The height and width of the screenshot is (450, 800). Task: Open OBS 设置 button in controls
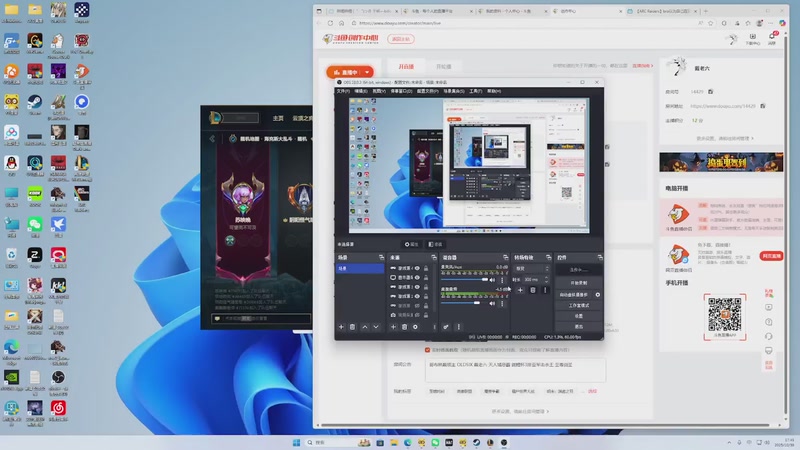[x=579, y=316]
